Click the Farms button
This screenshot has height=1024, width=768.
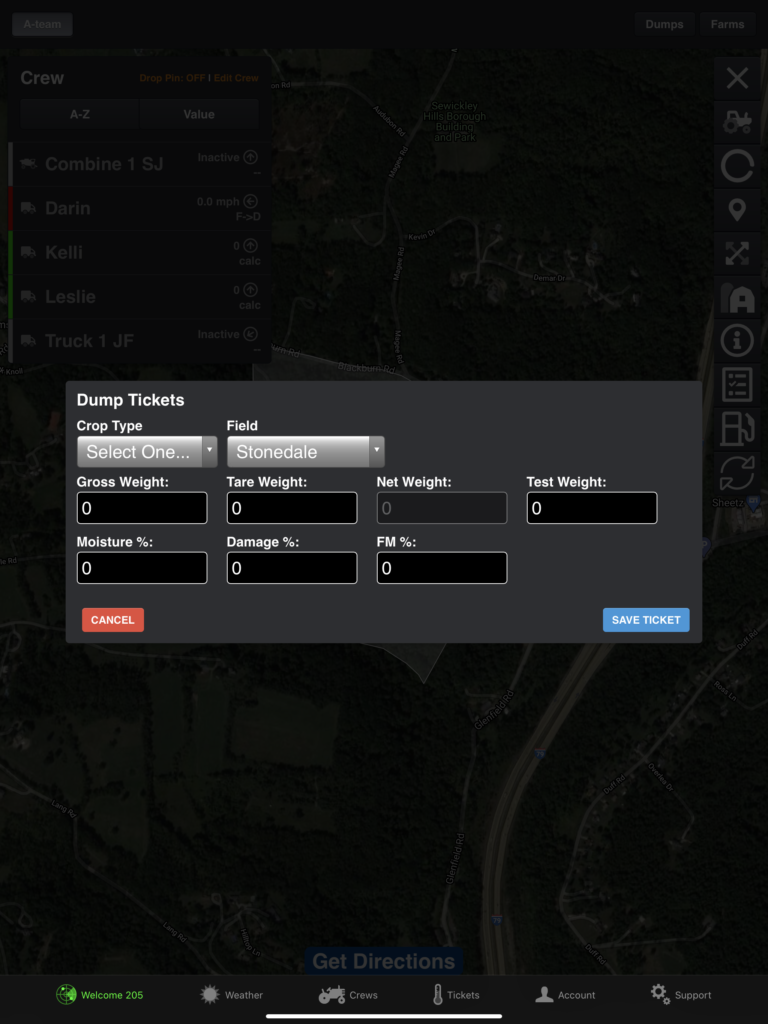pos(728,24)
